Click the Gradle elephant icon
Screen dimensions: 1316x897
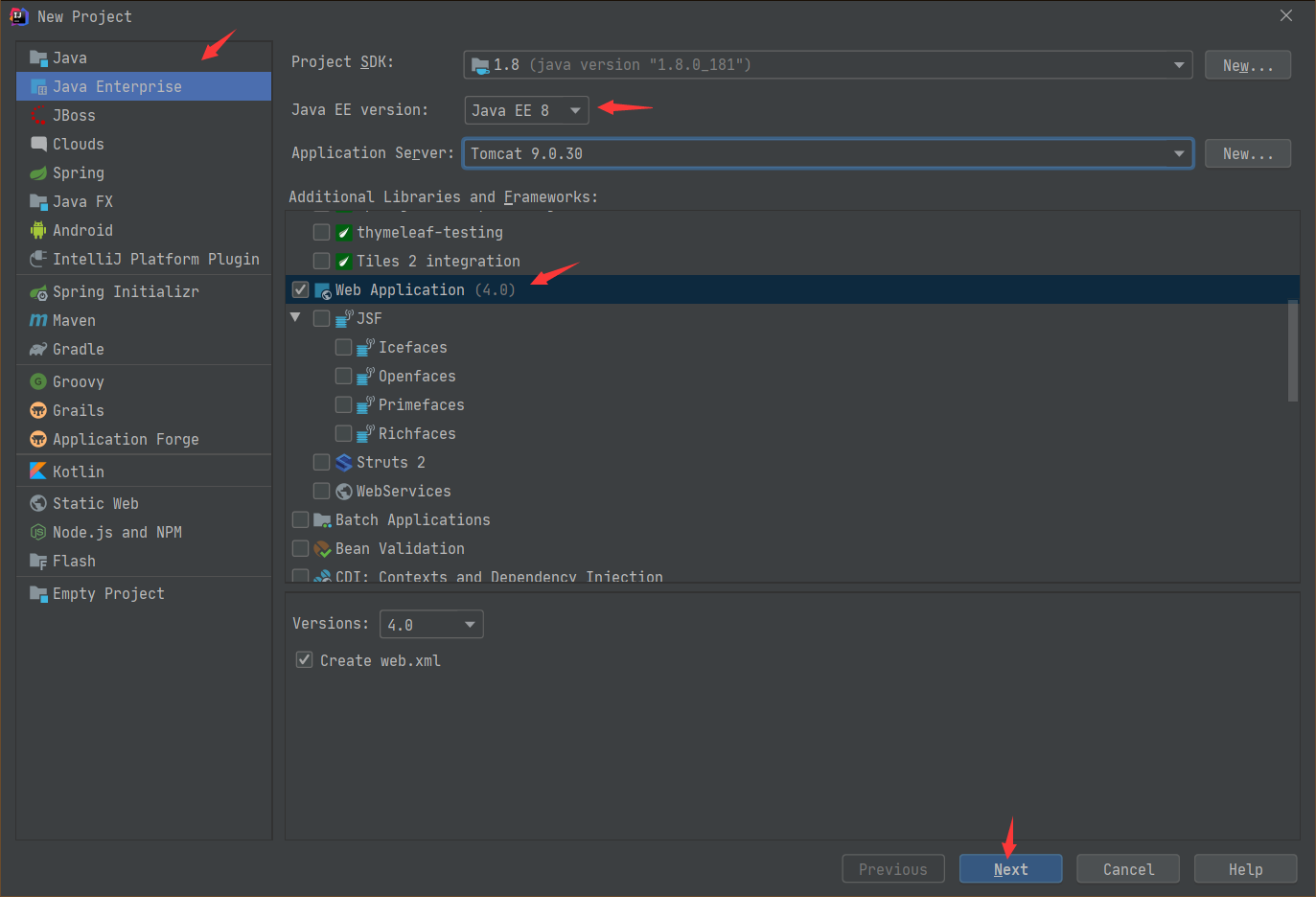coord(38,349)
